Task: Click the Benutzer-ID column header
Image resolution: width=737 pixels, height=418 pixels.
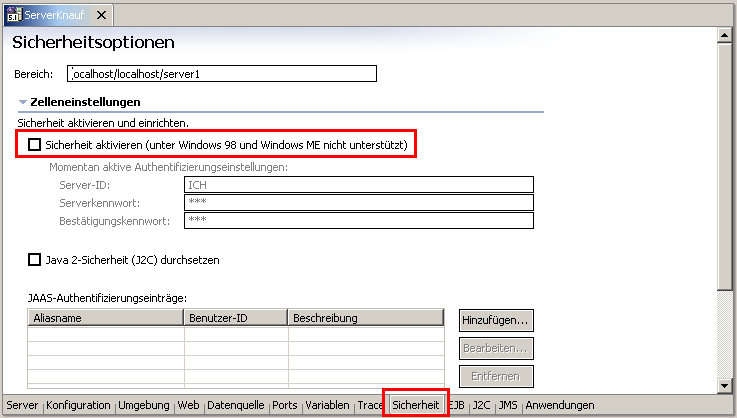Action: click(235, 318)
